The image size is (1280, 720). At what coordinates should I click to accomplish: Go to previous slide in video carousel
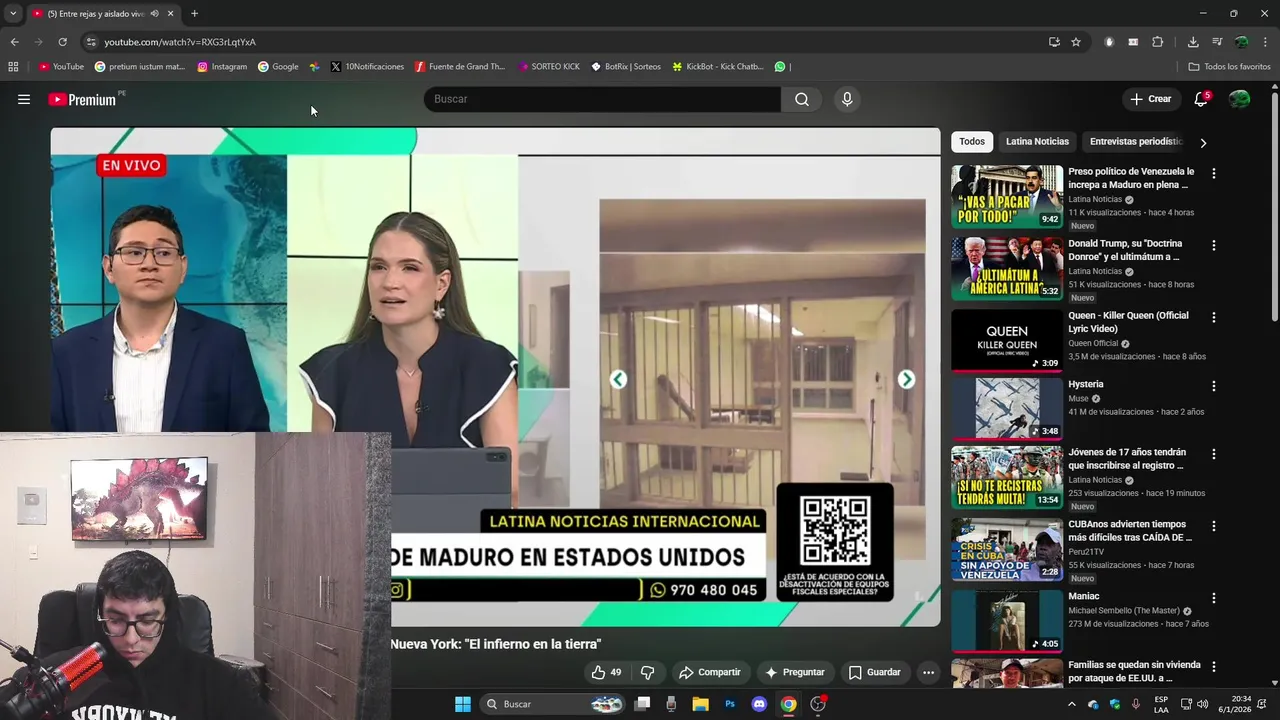pos(618,379)
